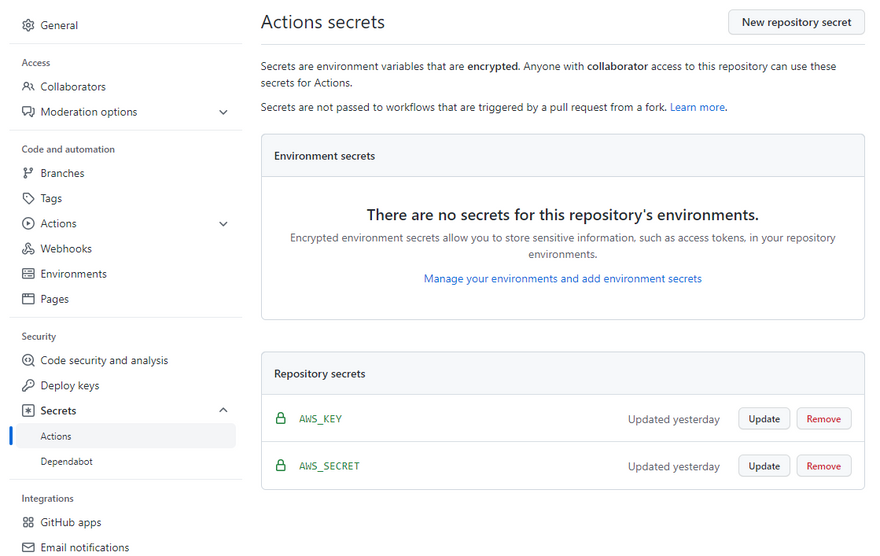
Task: Click the Code security shield-search icon
Action: pyautogui.click(x=28, y=360)
